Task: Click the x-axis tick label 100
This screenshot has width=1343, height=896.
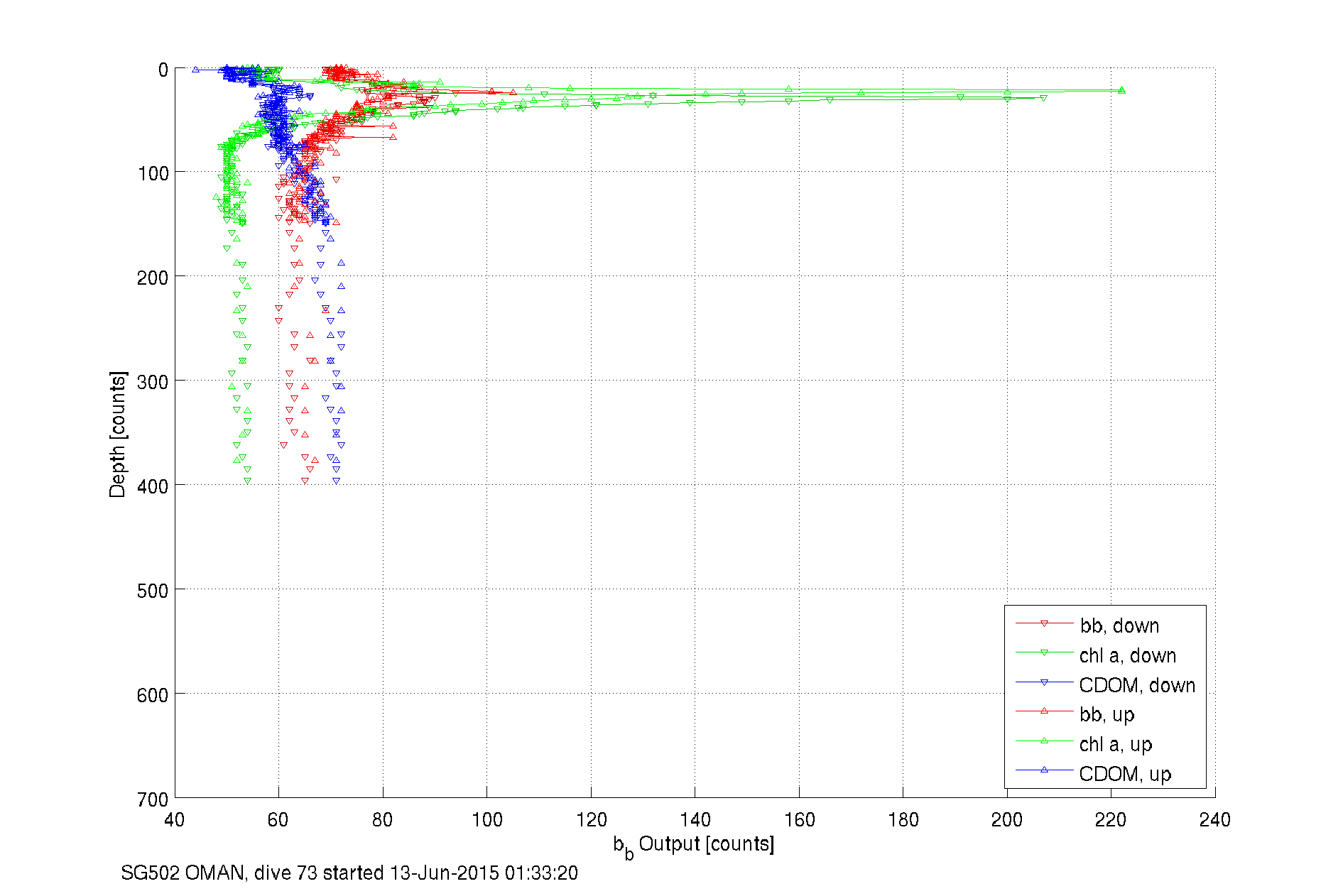Action: click(486, 820)
